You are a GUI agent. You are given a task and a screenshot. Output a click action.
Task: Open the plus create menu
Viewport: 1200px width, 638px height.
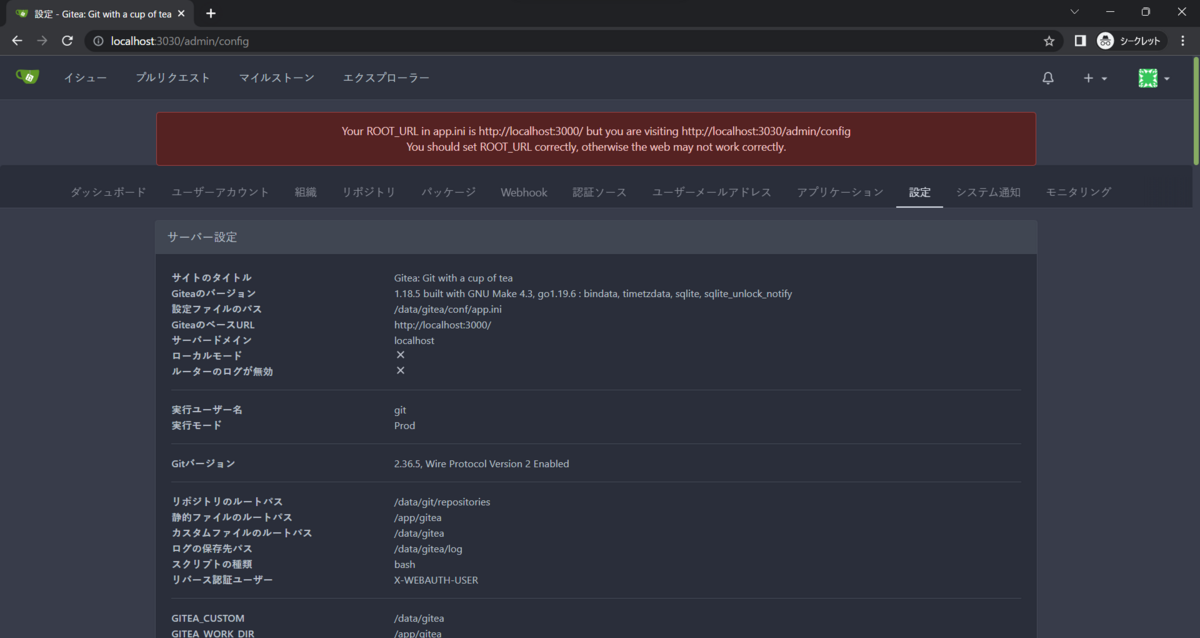pyautogui.click(x=1095, y=78)
